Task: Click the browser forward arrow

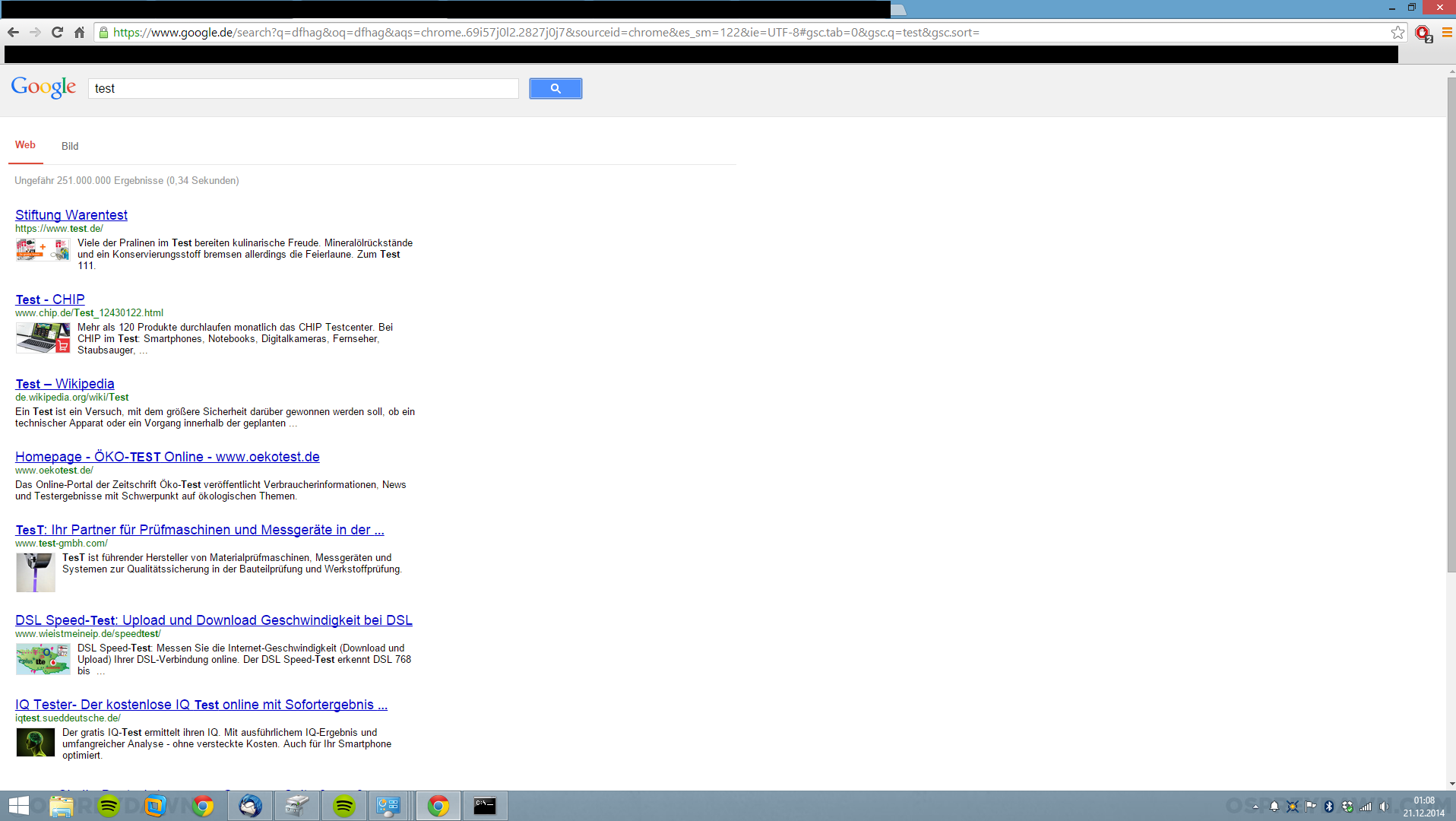Action: click(x=35, y=32)
